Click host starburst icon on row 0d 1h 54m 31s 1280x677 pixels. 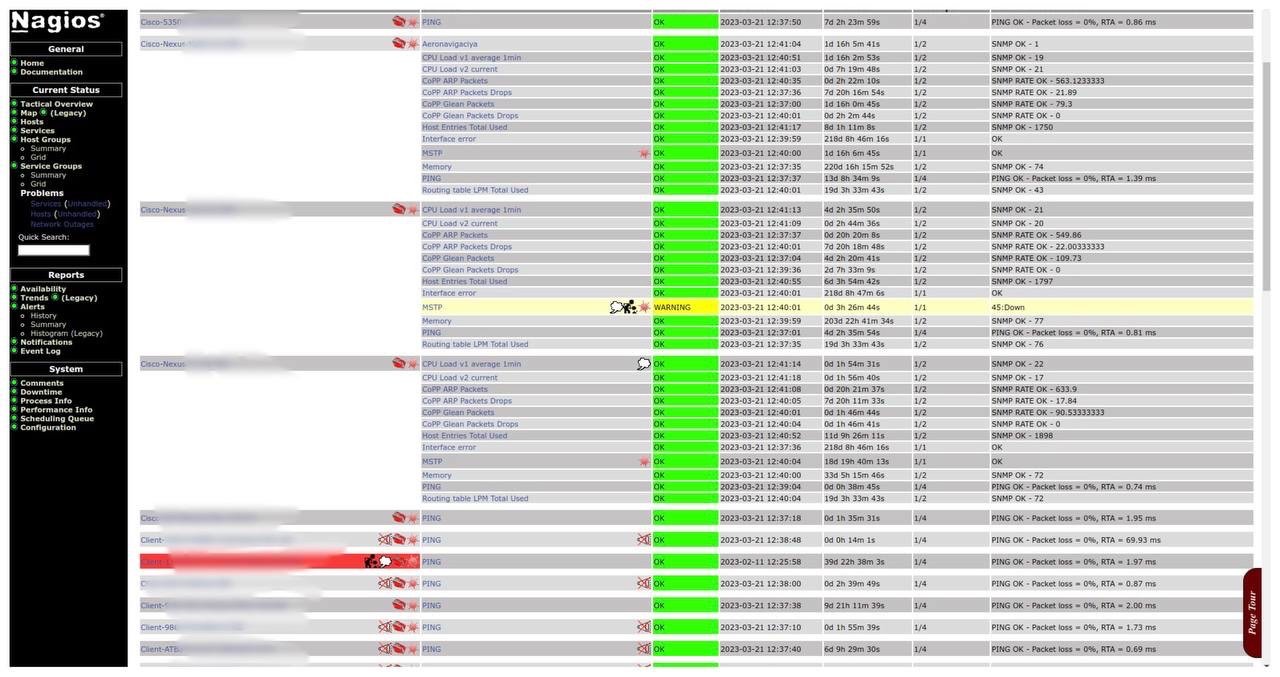(x=412, y=364)
